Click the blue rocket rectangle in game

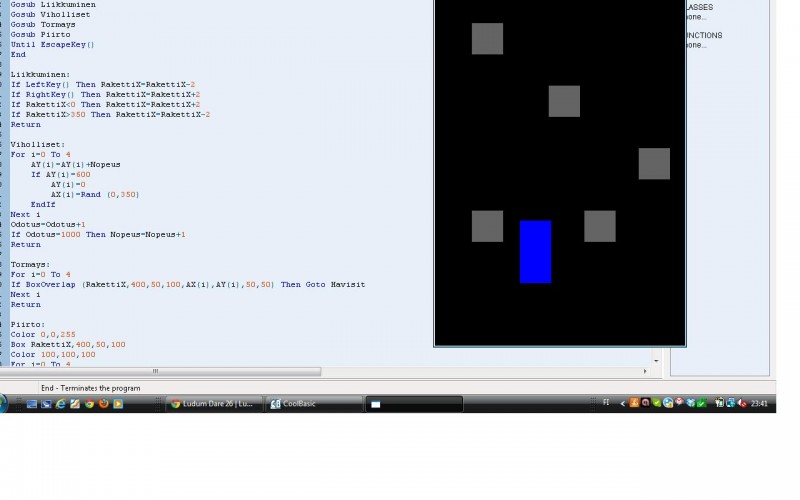pos(535,252)
